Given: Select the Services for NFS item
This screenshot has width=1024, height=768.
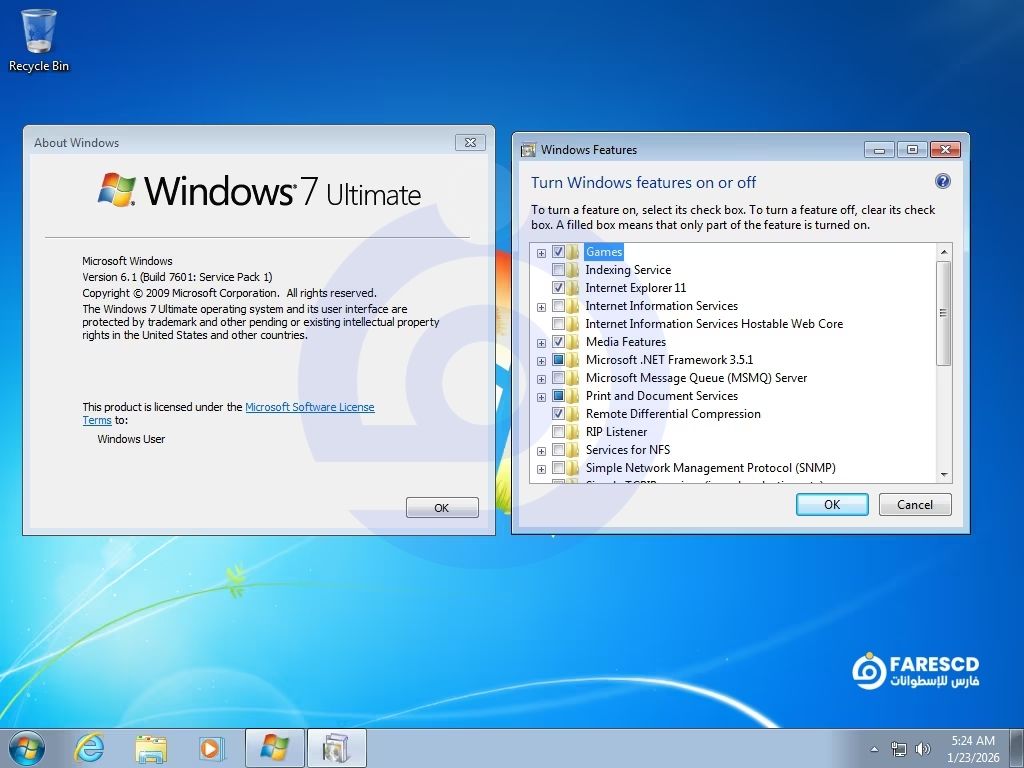Looking at the screenshot, I should point(627,450).
